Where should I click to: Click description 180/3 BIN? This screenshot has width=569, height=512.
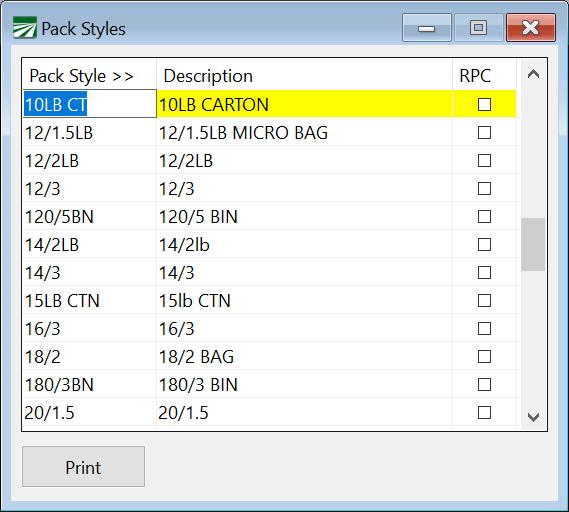point(304,385)
